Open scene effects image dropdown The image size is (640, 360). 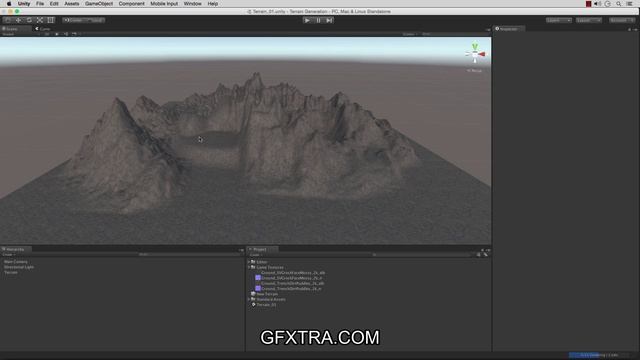[x=75, y=34]
